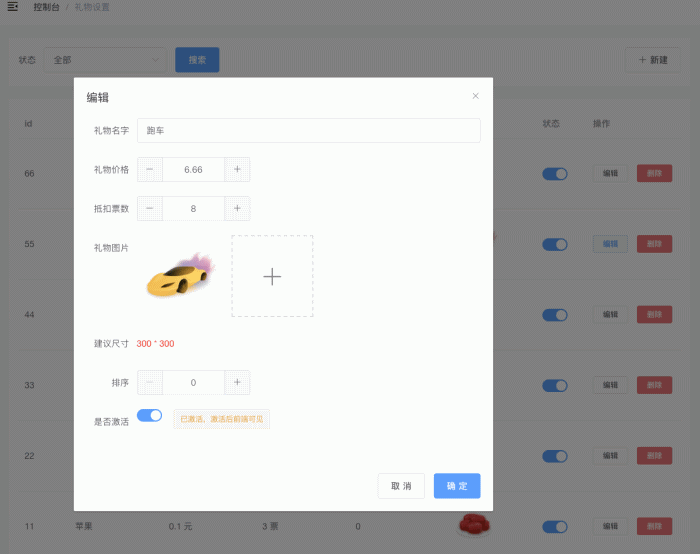This screenshot has width=700, height=554.
Task: Toggle status switch for row id 44
Action: 555,315
